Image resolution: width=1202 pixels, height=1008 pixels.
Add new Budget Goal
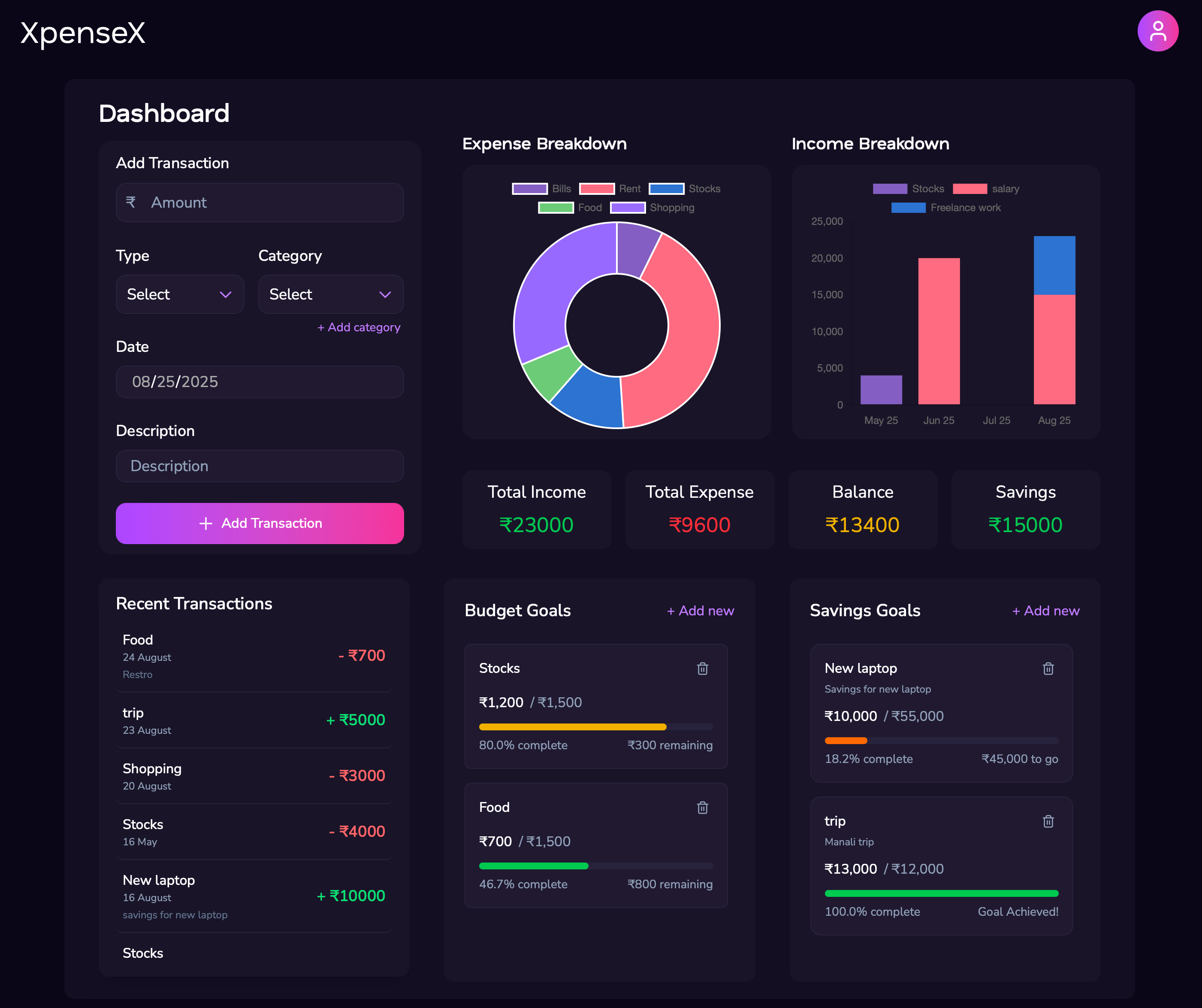coord(700,611)
